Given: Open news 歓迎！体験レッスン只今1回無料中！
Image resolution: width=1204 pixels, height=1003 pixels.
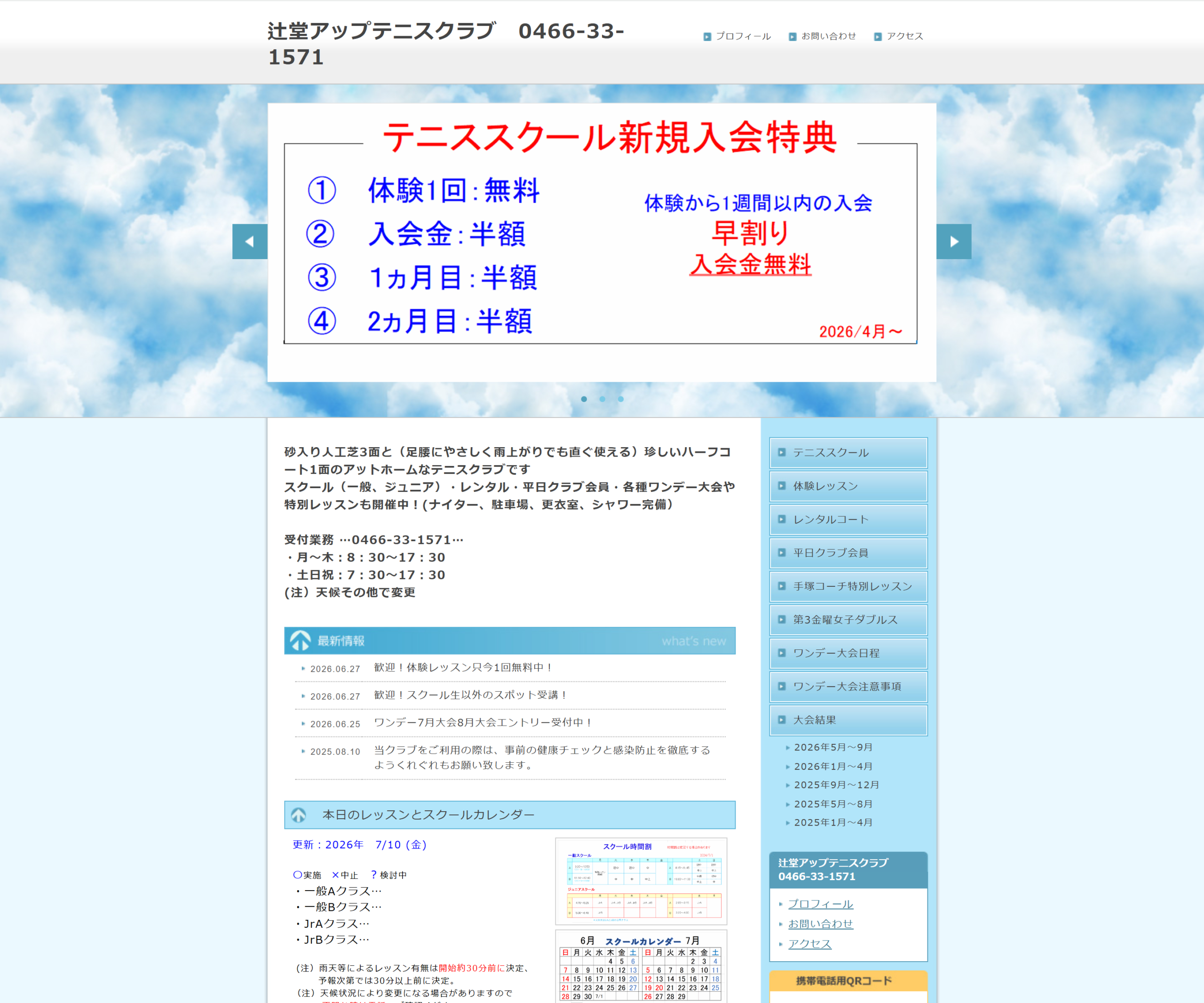Looking at the screenshot, I should click(x=464, y=668).
